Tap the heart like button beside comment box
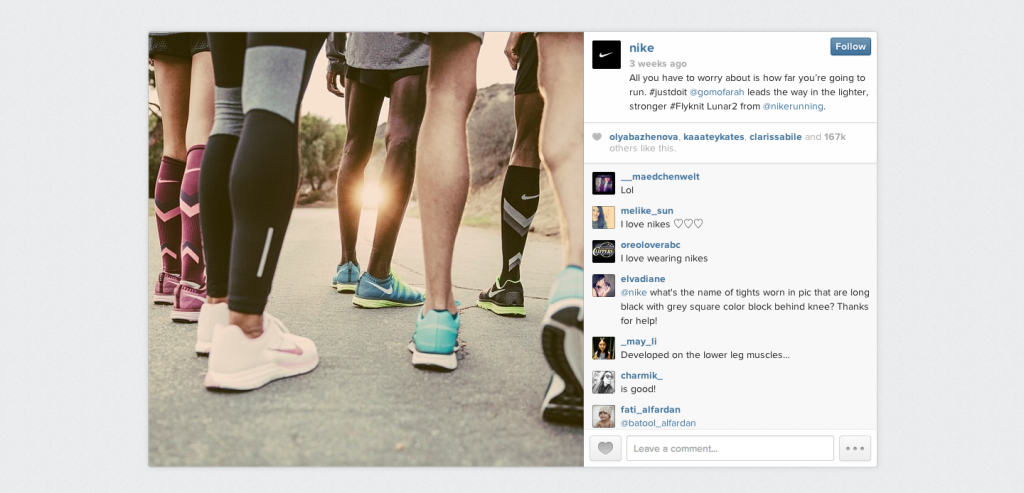The image size is (1024, 493). click(x=605, y=449)
